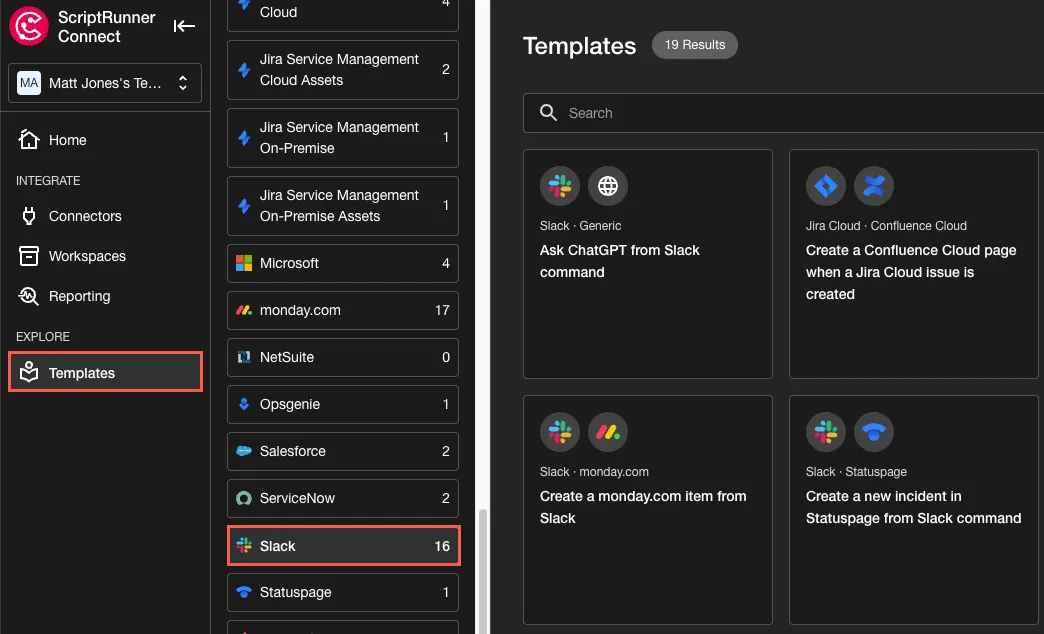Screen dimensions: 1044x634
Task: Filter by Jira Service Management On-Premise
Action: point(343,138)
